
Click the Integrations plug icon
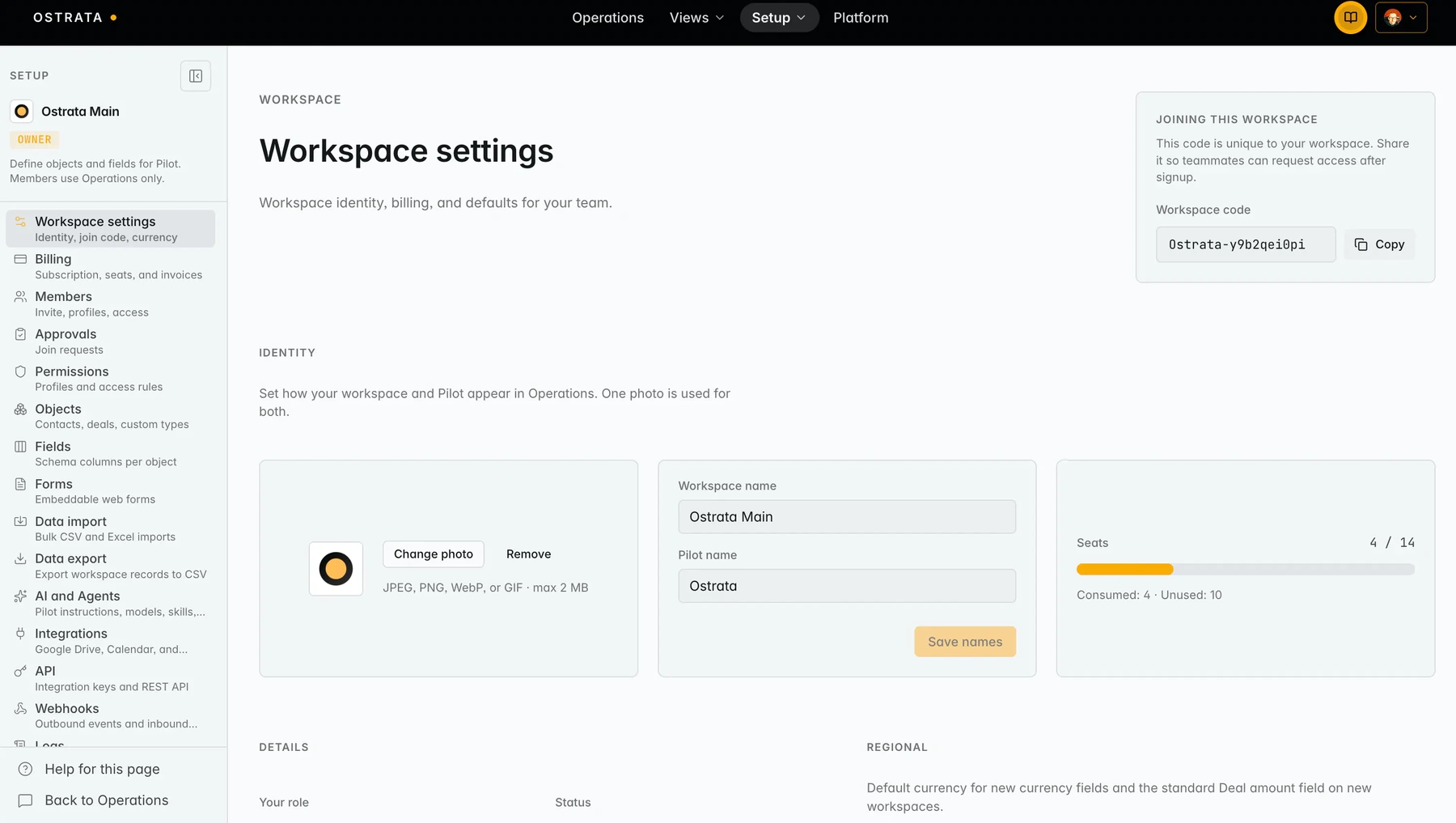pyautogui.click(x=20, y=634)
